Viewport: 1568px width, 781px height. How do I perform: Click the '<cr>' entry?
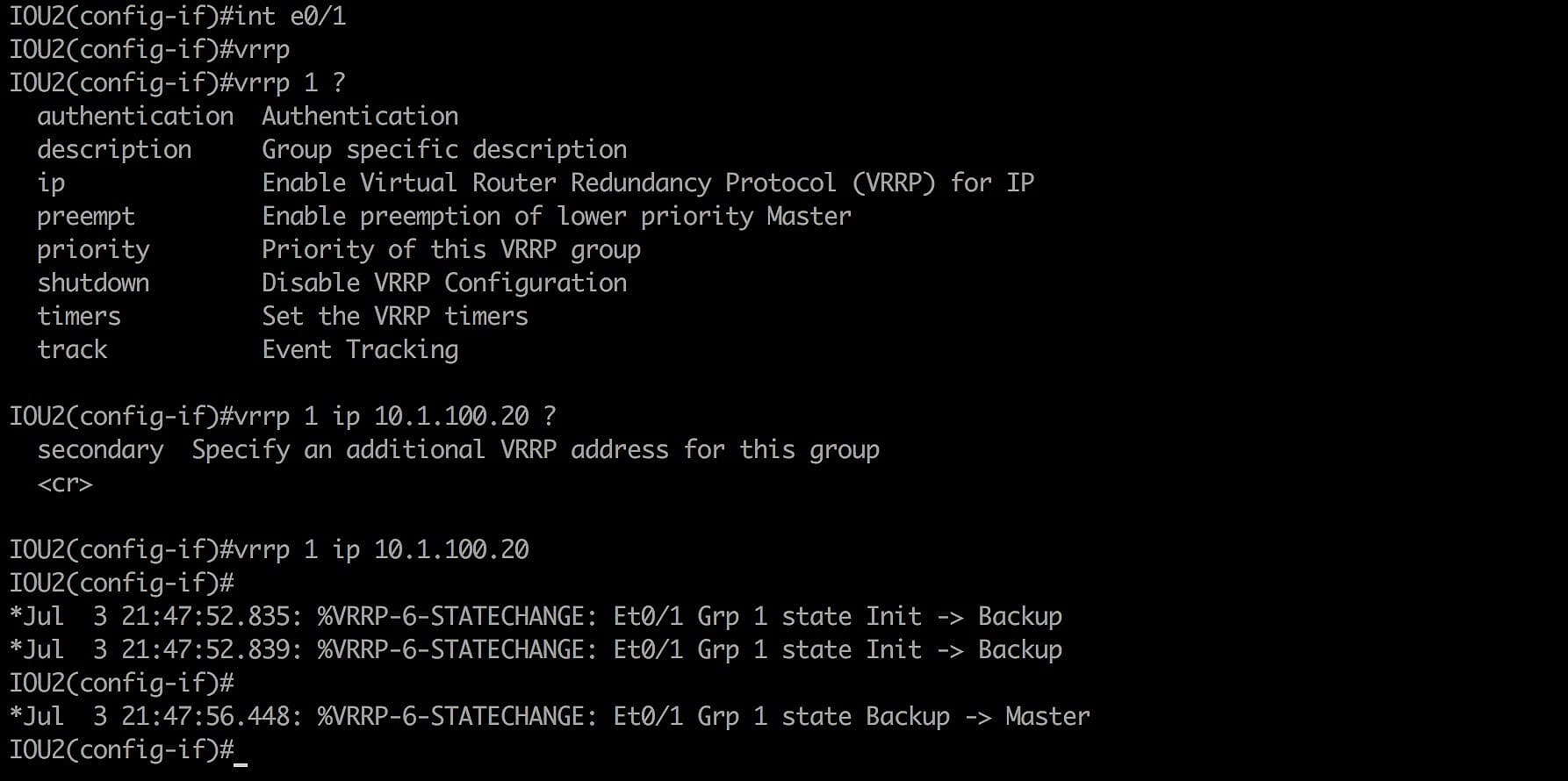(65, 484)
